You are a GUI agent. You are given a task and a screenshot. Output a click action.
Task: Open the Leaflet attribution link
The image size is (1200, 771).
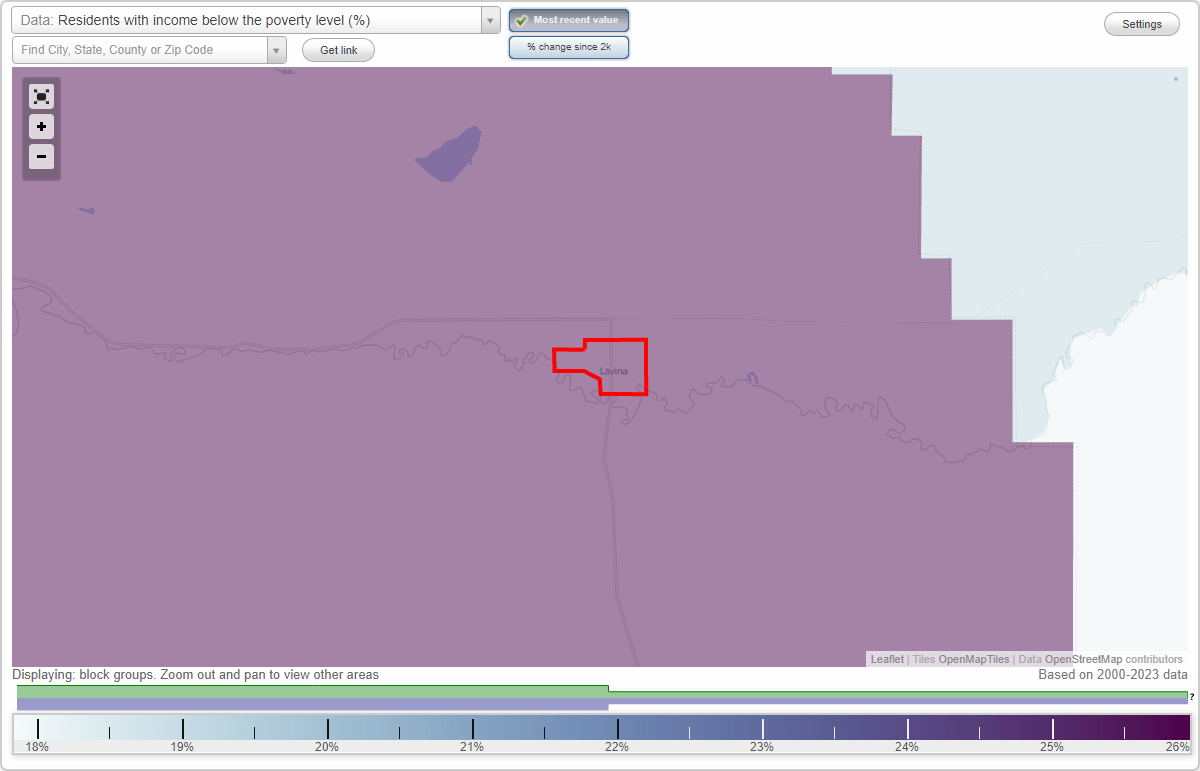887,659
